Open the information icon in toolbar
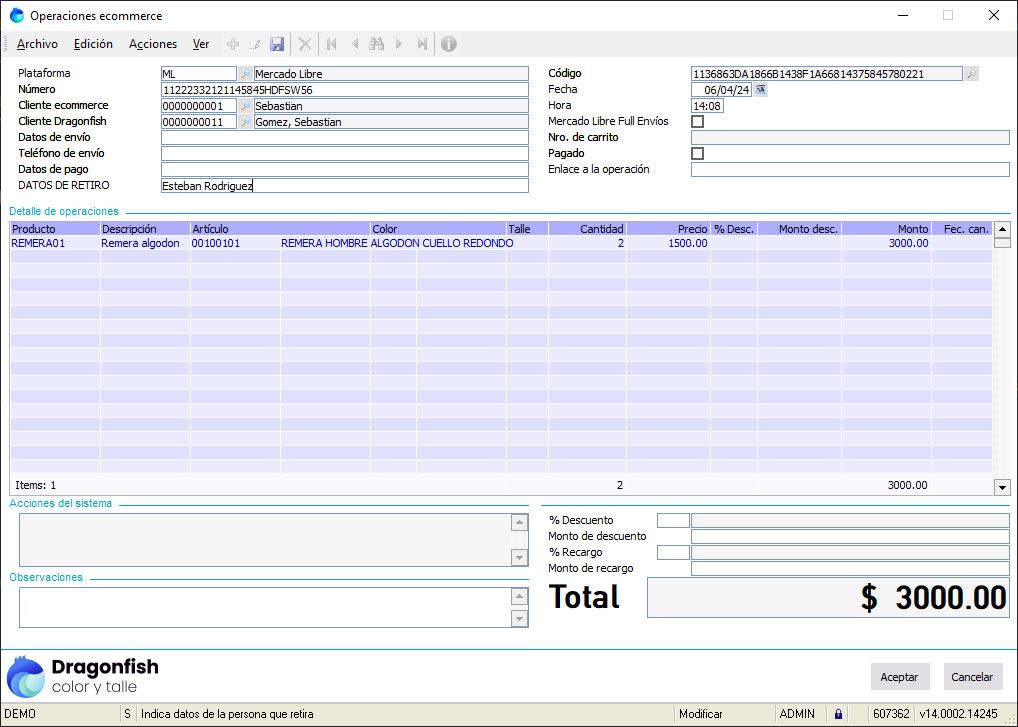 (x=449, y=44)
